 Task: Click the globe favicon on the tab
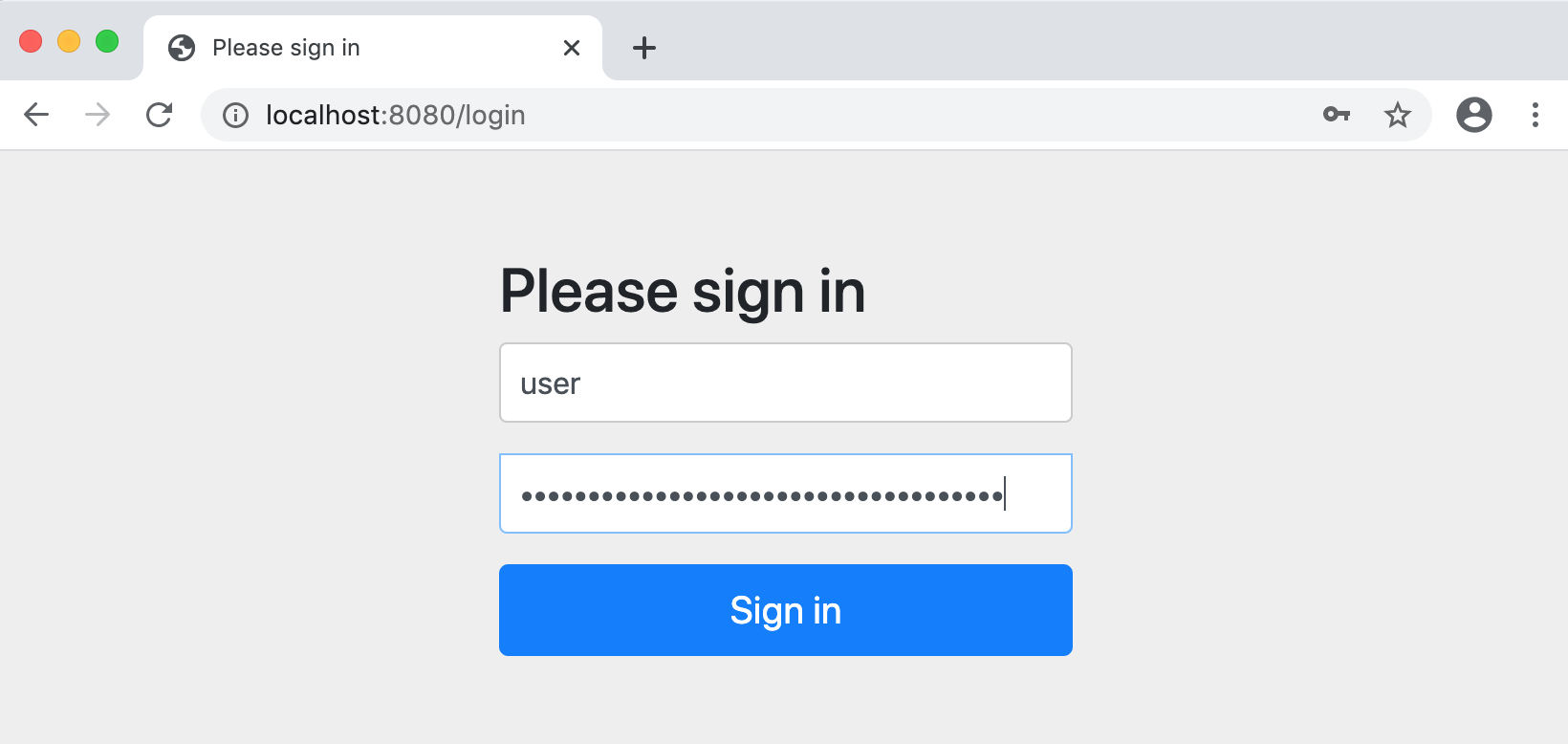(182, 48)
